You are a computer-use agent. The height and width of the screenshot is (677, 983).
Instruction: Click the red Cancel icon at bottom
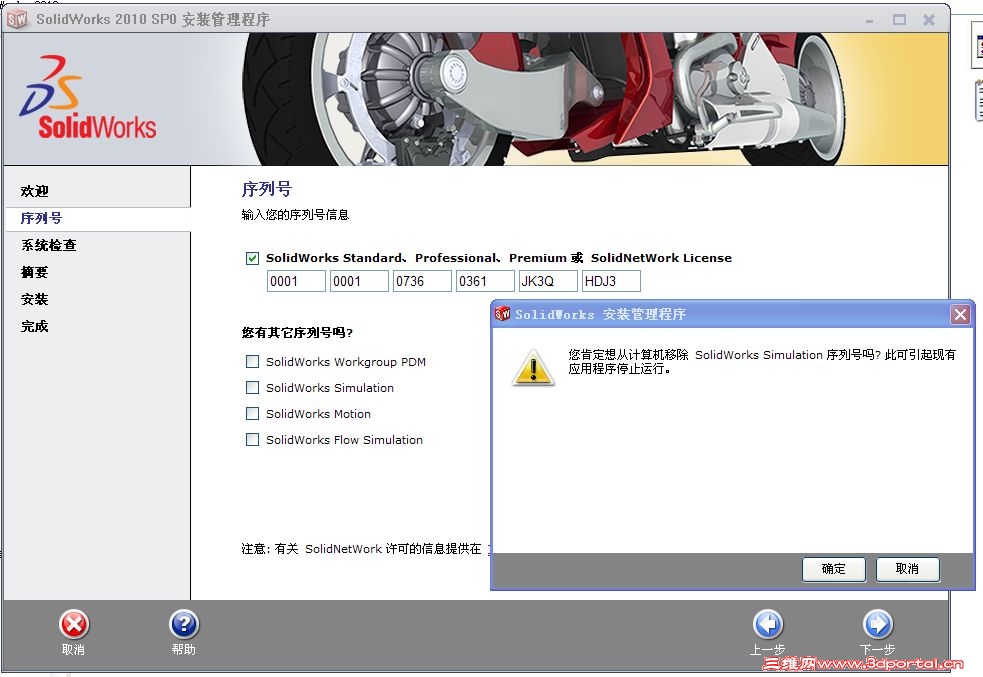pyautogui.click(x=74, y=624)
